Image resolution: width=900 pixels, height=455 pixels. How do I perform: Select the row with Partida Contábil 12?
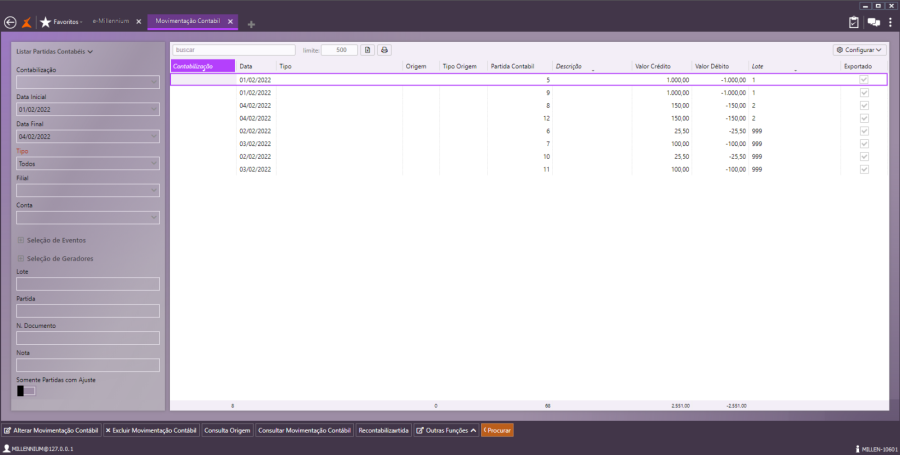pos(529,118)
